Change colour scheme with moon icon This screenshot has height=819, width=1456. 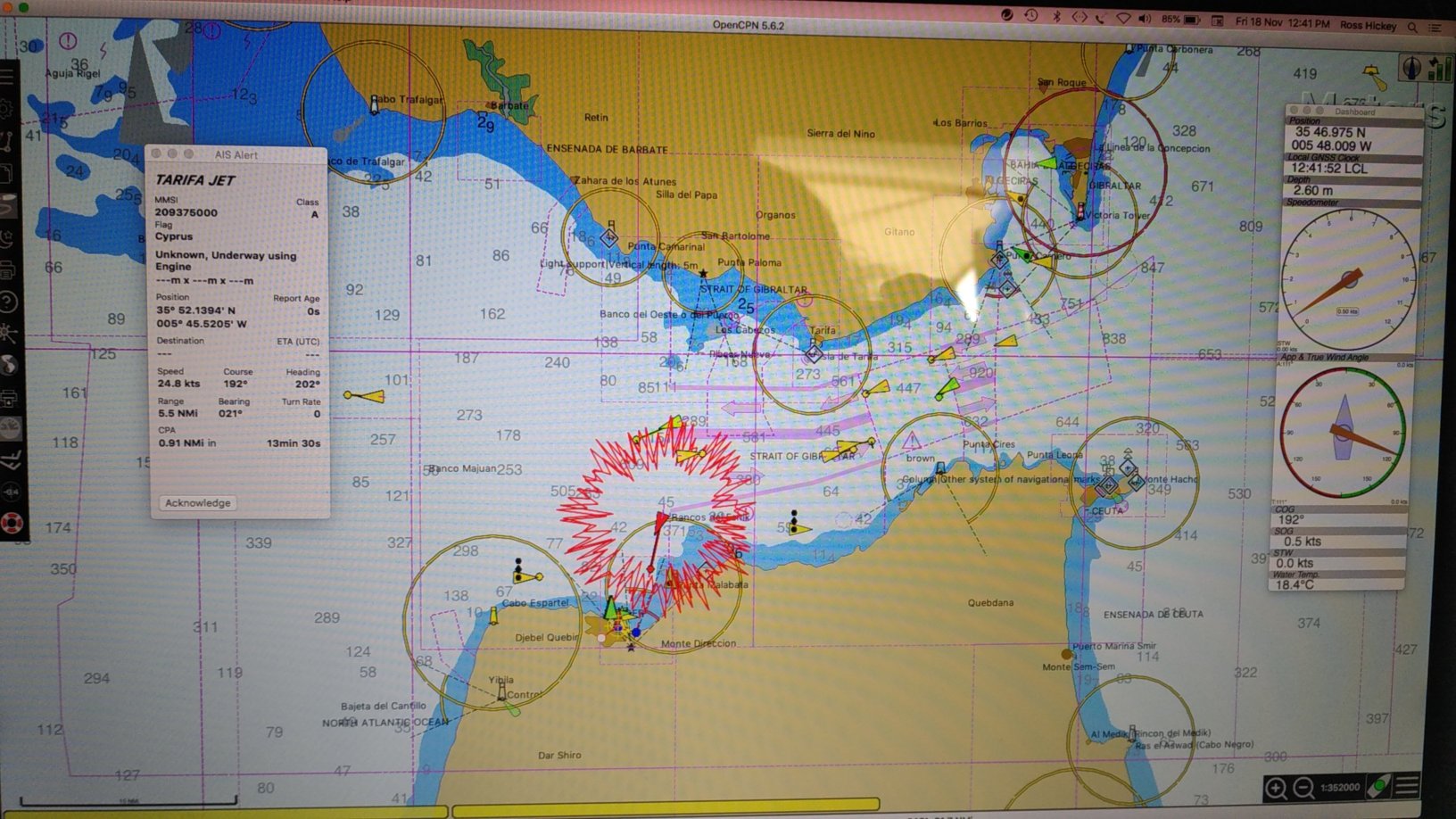[7, 238]
